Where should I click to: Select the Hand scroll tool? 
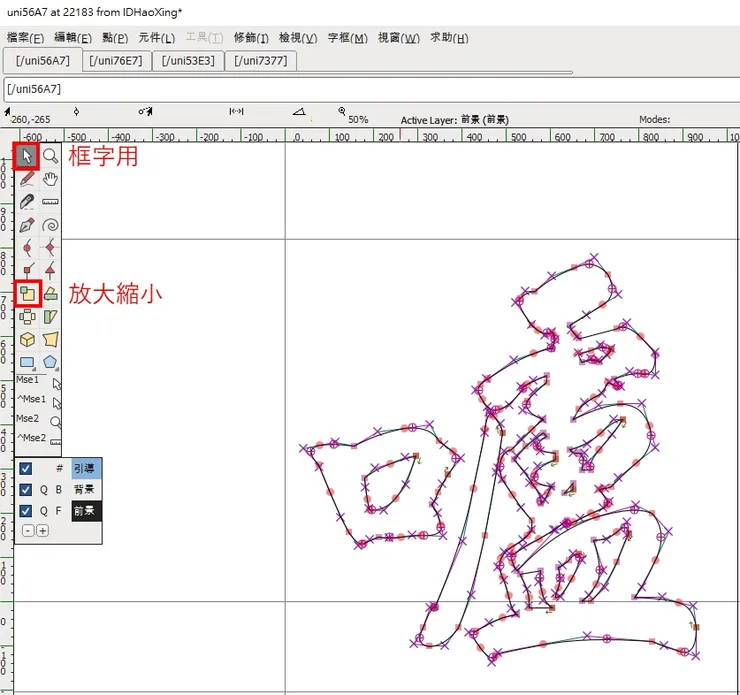[x=50, y=179]
